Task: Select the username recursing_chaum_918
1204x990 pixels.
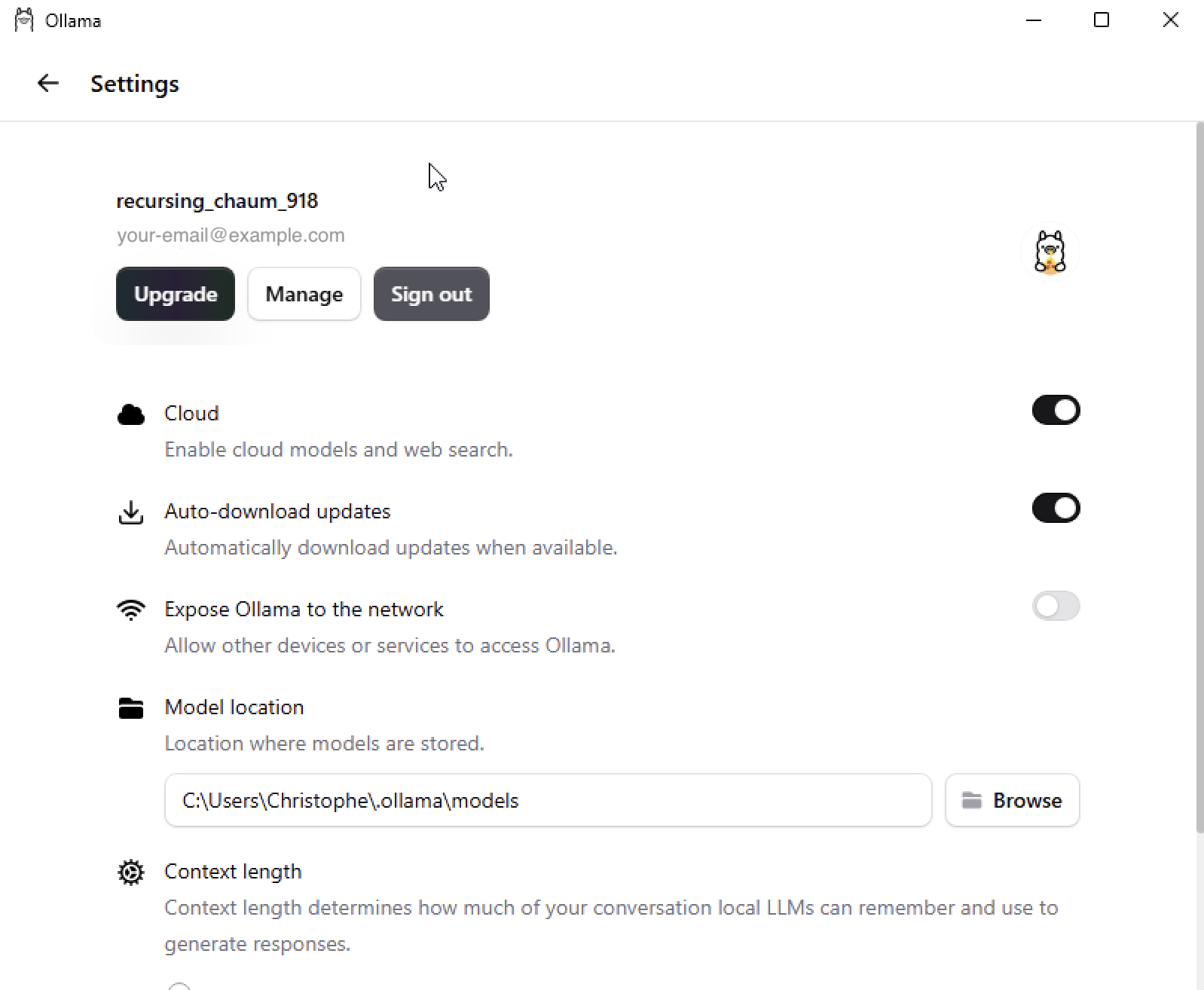Action: [x=217, y=201]
